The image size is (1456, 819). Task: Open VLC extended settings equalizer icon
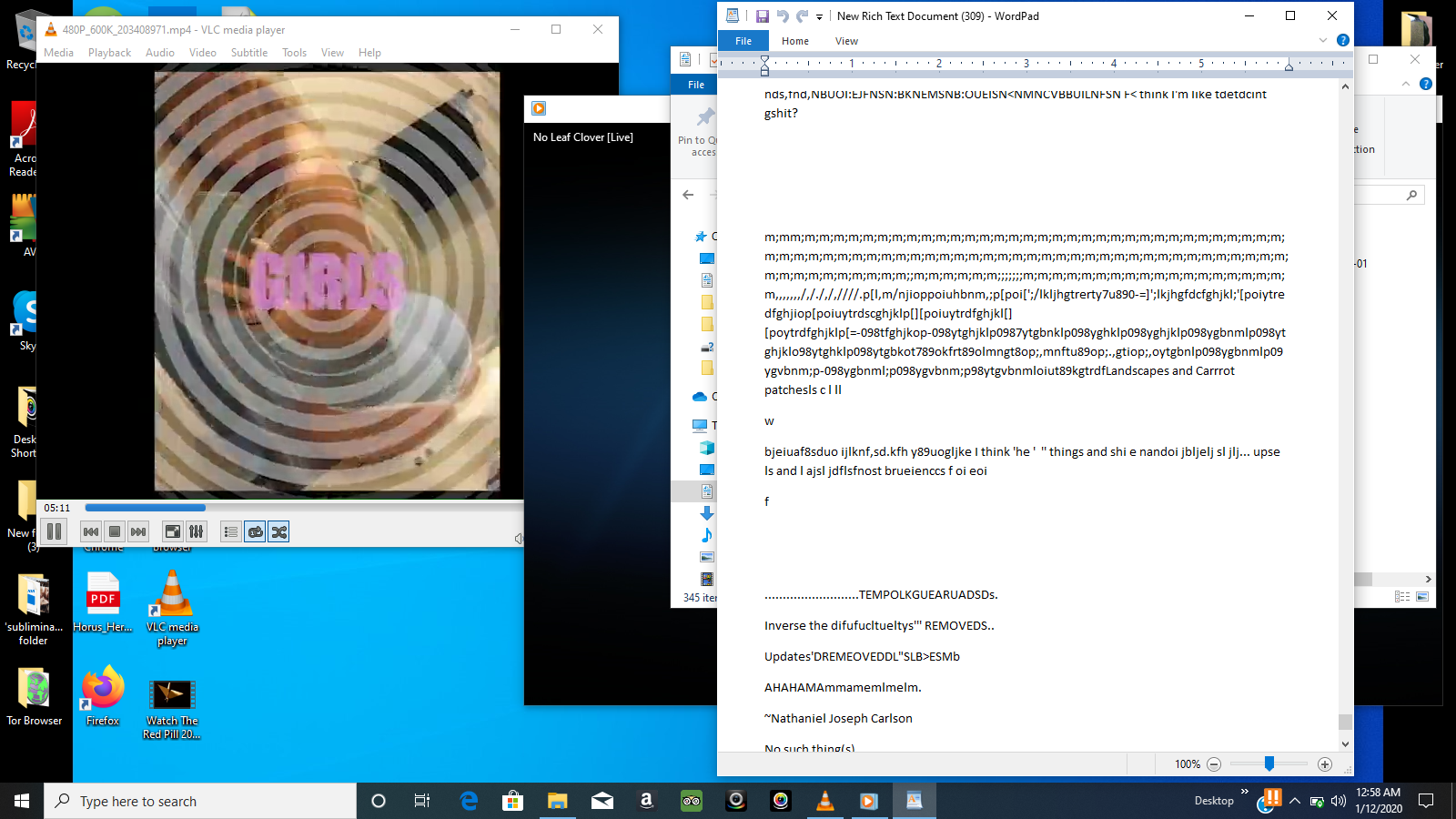pyautogui.click(x=197, y=531)
